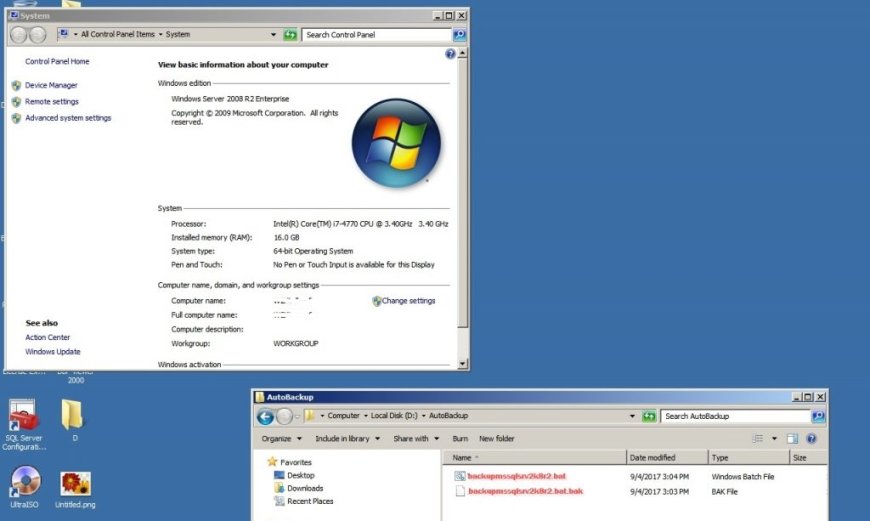Select Desktop in Favorites tree
This screenshot has width=870, height=521.
[301, 476]
